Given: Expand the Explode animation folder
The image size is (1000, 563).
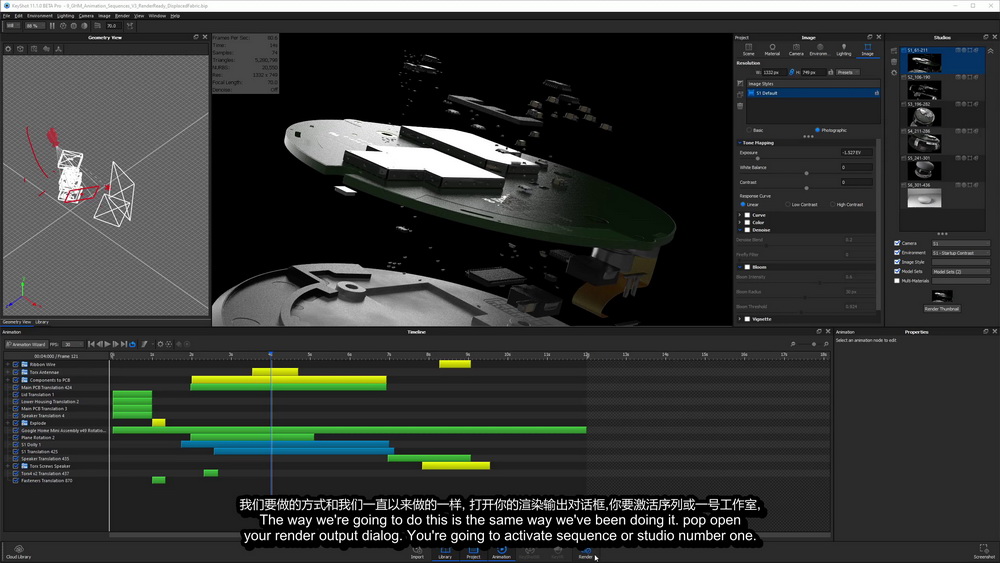Looking at the screenshot, I should (8, 423).
